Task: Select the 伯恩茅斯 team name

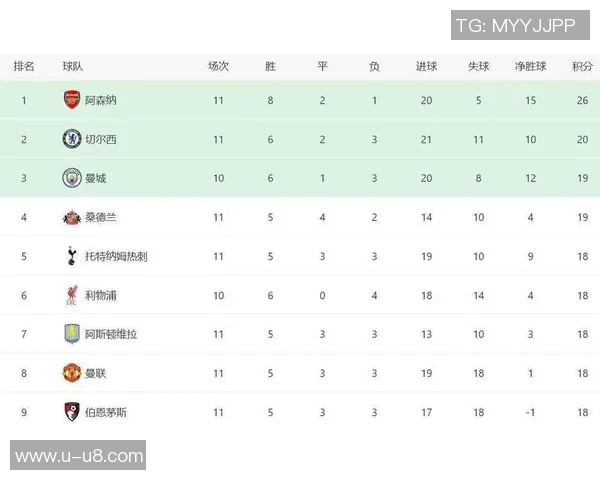Action: click(x=106, y=412)
